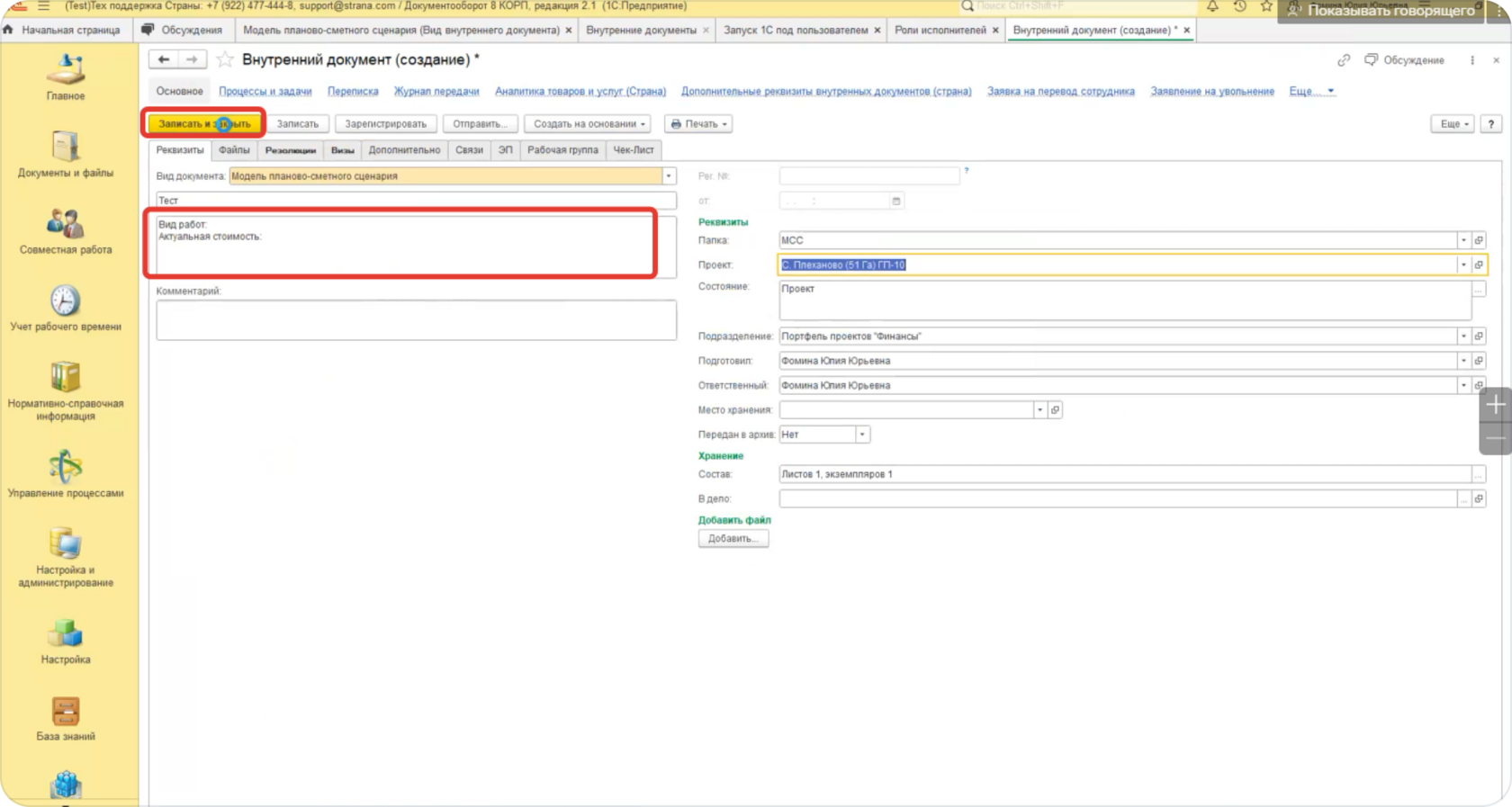The width and height of the screenshot is (1512, 807).
Task: Click the Начальная страница home tab
Action: [x=63, y=30]
